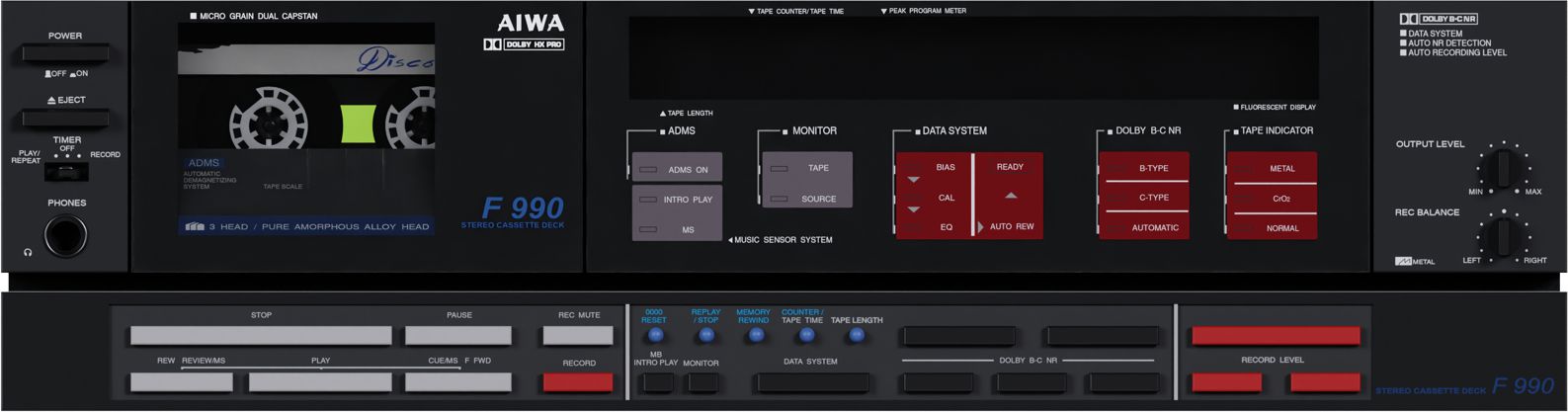Click the POWER switch button

point(65,53)
